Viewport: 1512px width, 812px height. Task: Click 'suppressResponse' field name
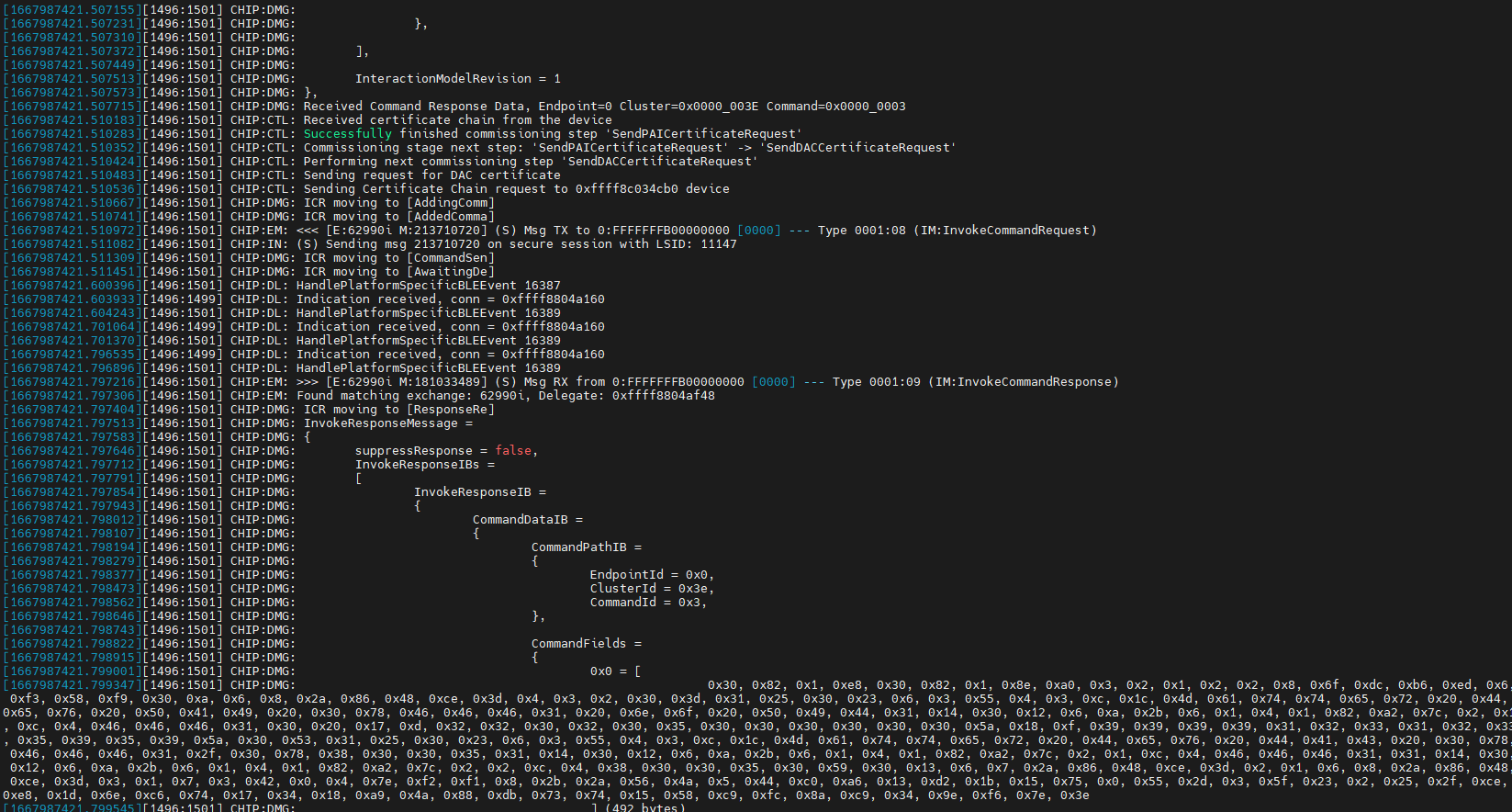pos(414,451)
